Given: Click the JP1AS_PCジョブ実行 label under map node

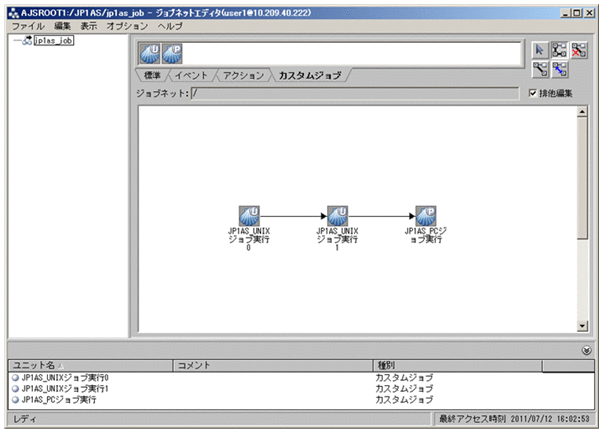Looking at the screenshot, I should 426,235.
